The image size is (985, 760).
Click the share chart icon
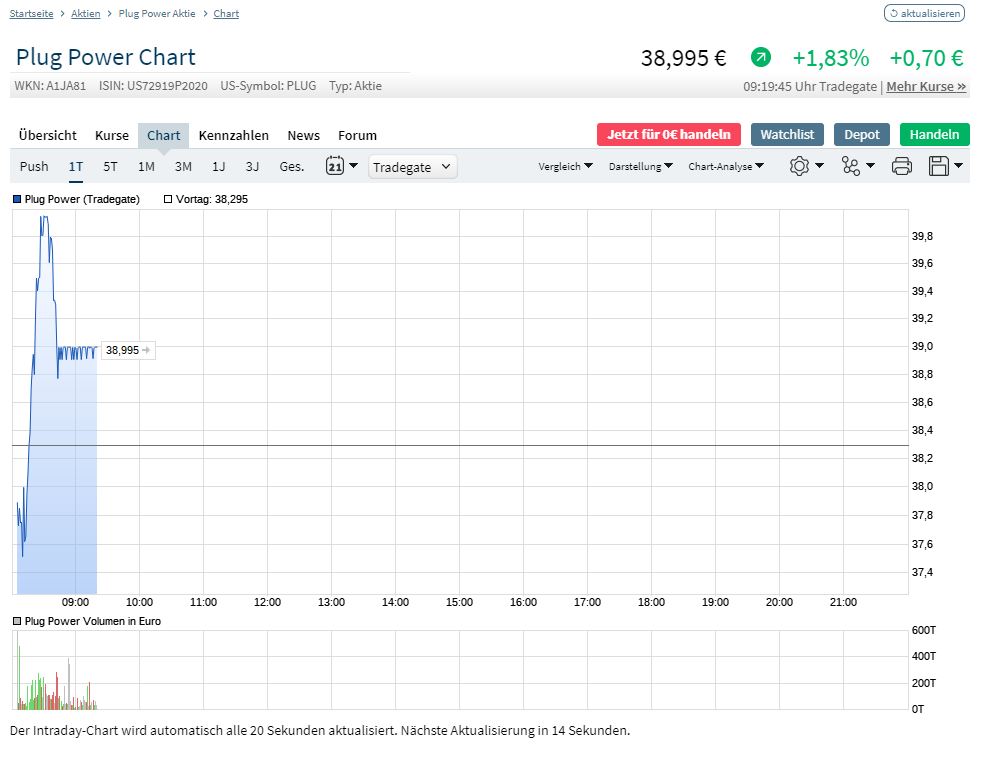pyautogui.click(x=851, y=167)
